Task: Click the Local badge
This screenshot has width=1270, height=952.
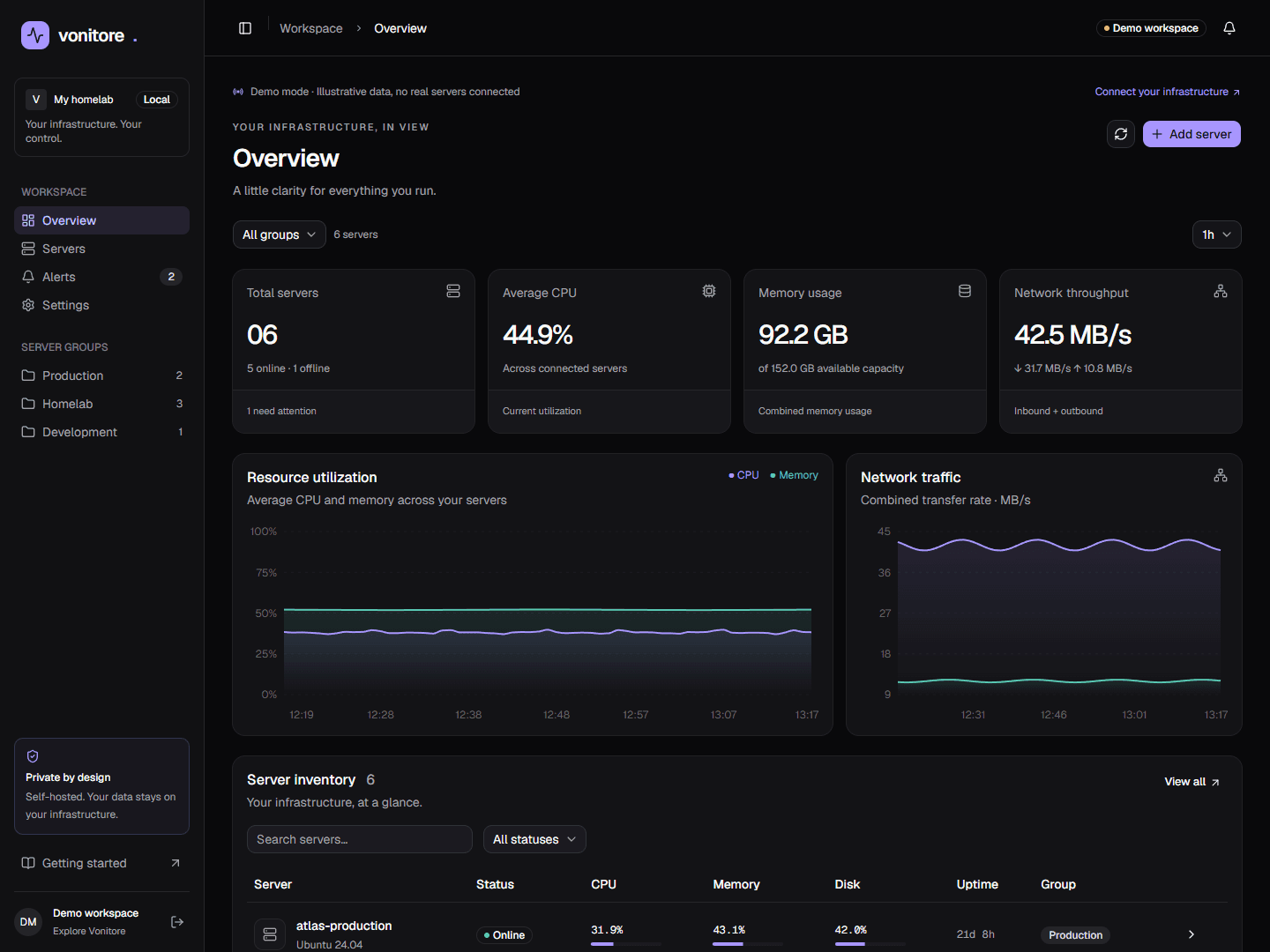Action: (x=157, y=100)
